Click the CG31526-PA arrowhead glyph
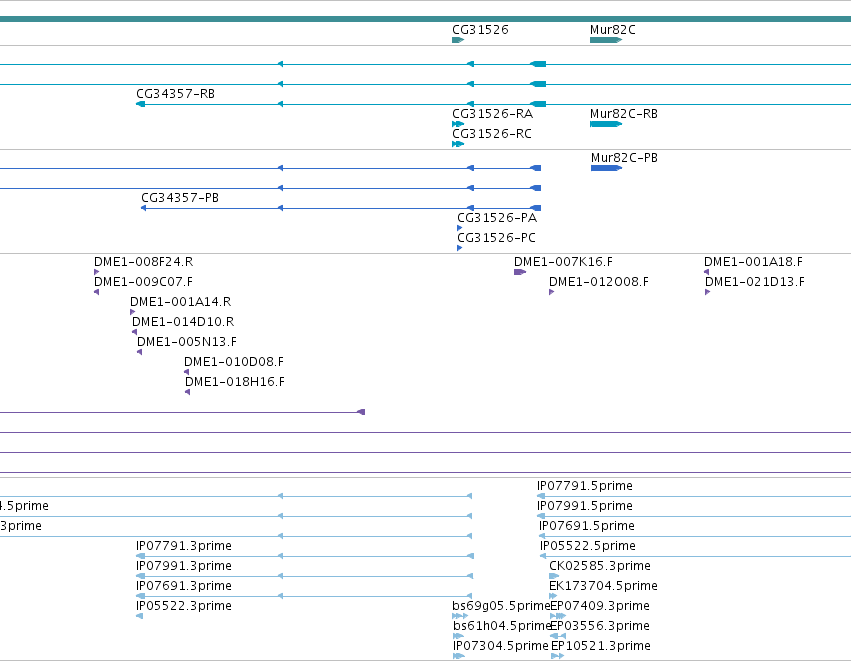The height and width of the screenshot is (661, 851). click(460, 228)
